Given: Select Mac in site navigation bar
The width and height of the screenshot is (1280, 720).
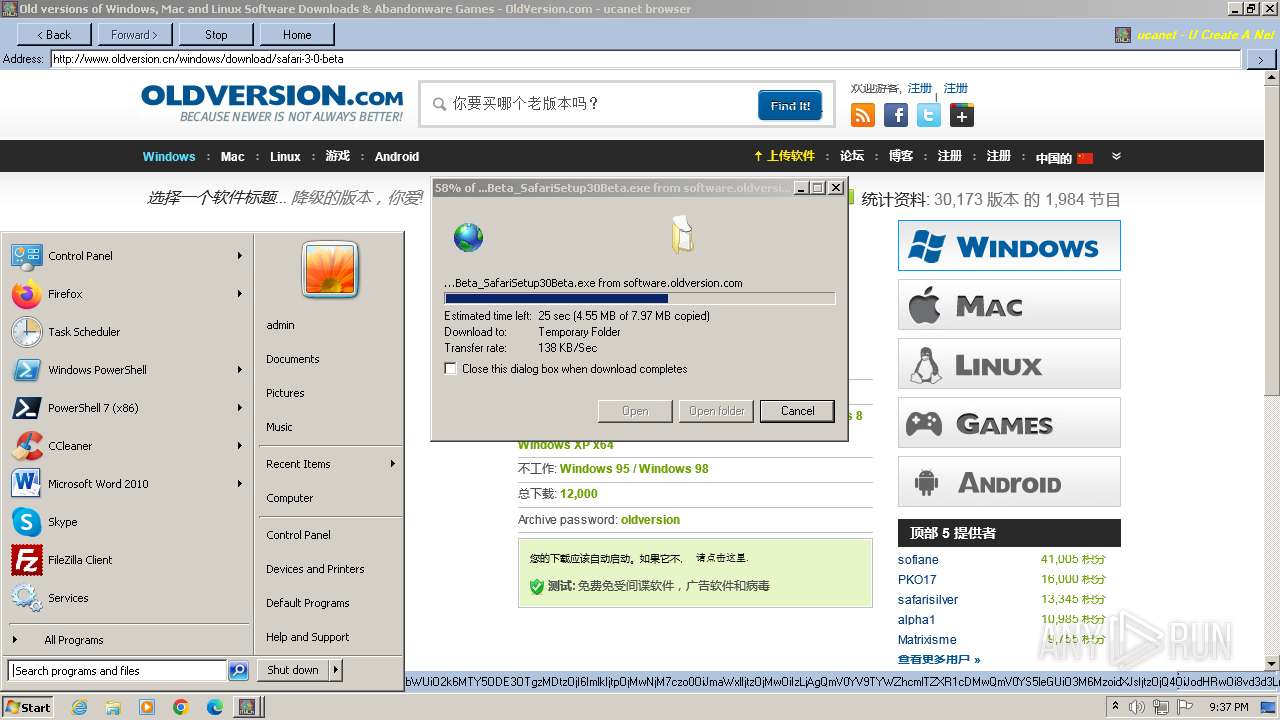Looking at the screenshot, I should point(233,157).
